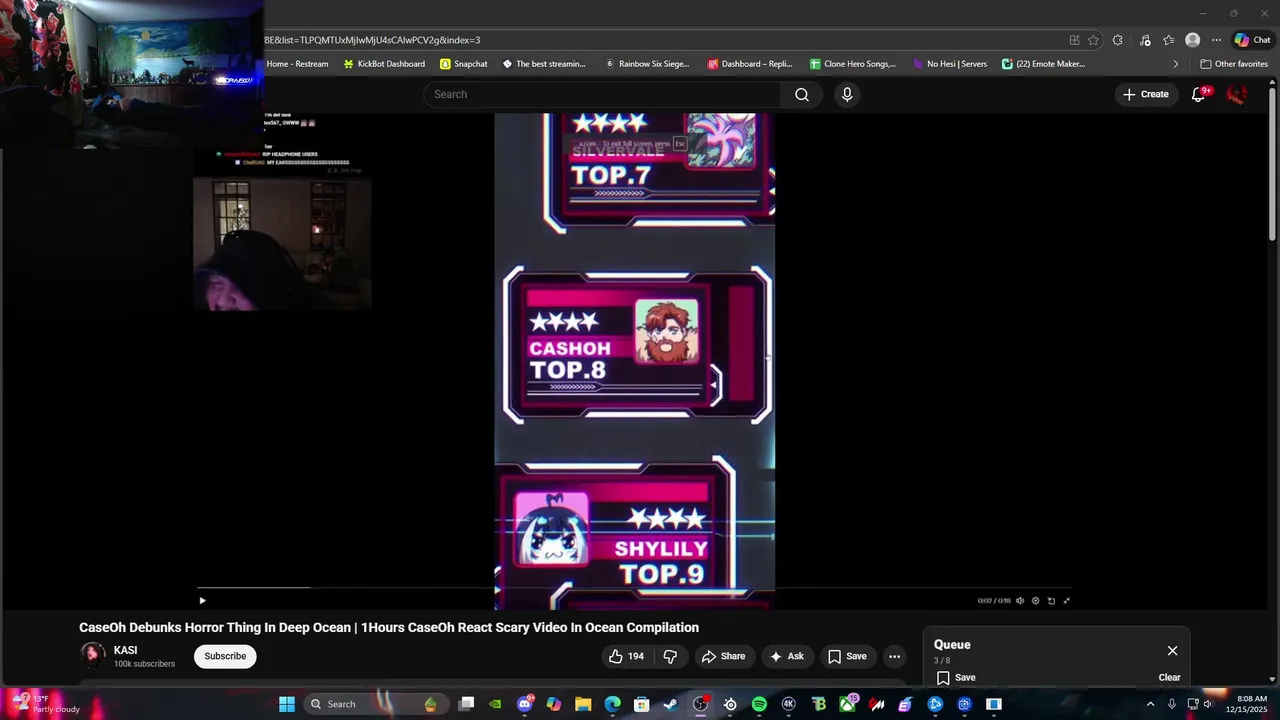The height and width of the screenshot is (720, 1280).
Task: Click the system tray volume icon
Action: 1209,704
